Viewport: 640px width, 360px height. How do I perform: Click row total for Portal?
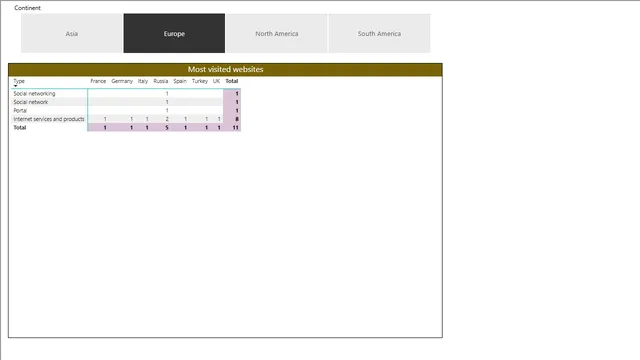237,111
